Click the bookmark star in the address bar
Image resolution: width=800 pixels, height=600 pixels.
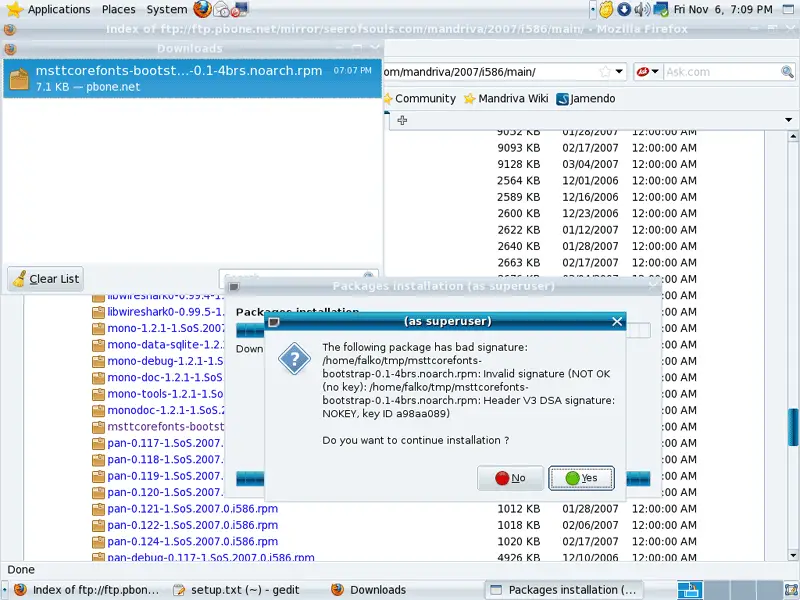(605, 72)
